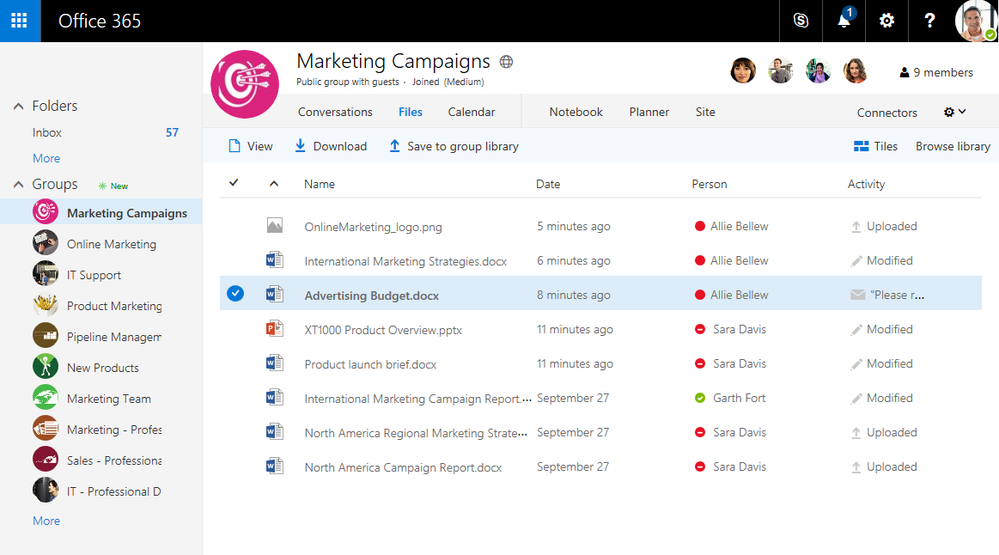Click Word icon of North America Regional Marketing Strategy

pos(275,431)
